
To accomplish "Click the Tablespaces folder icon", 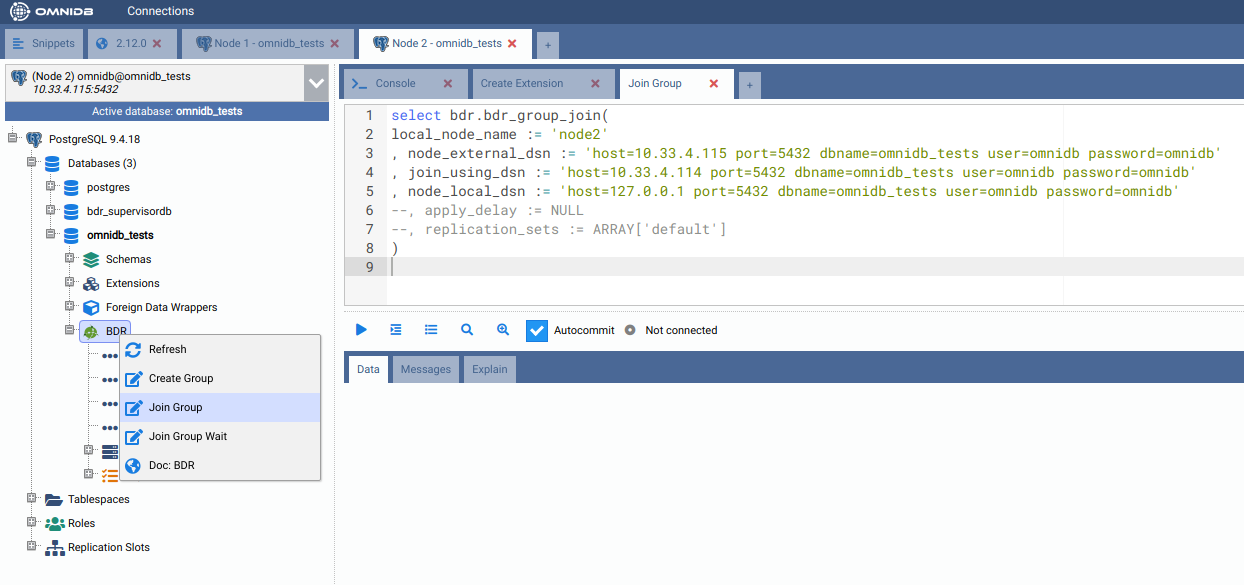I will coord(53,499).
